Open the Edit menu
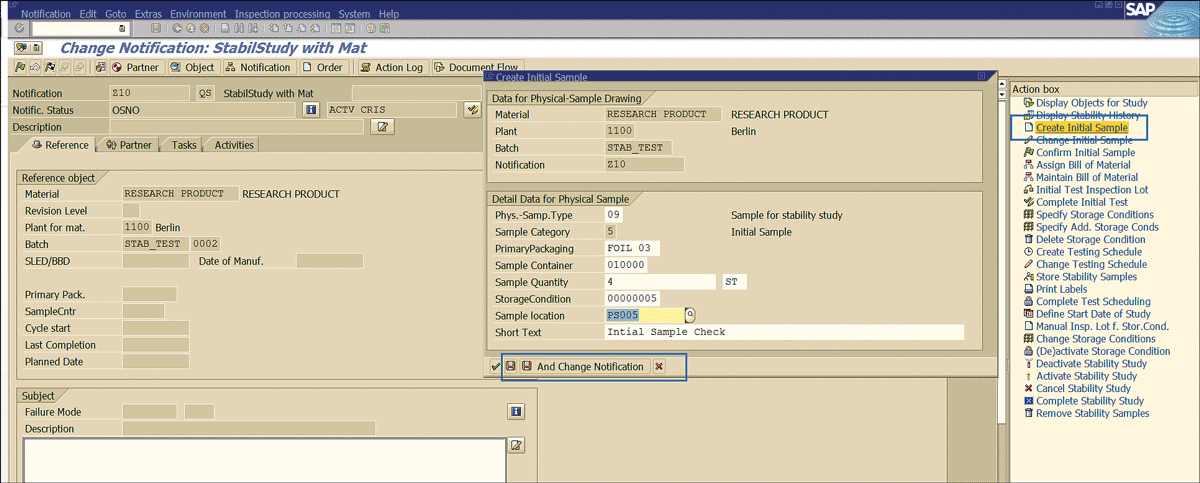 point(88,14)
